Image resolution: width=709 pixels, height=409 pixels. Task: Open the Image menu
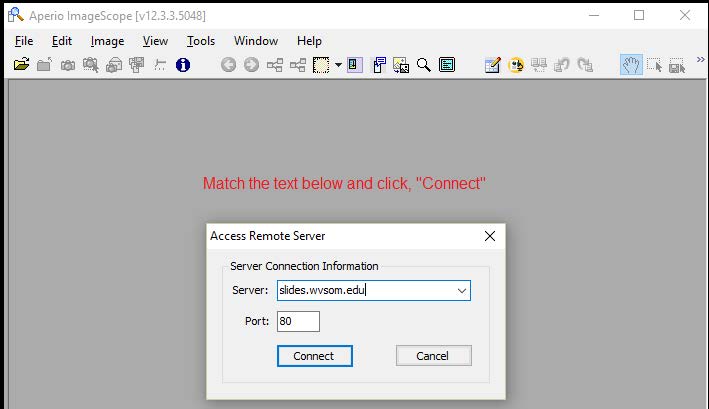107,41
